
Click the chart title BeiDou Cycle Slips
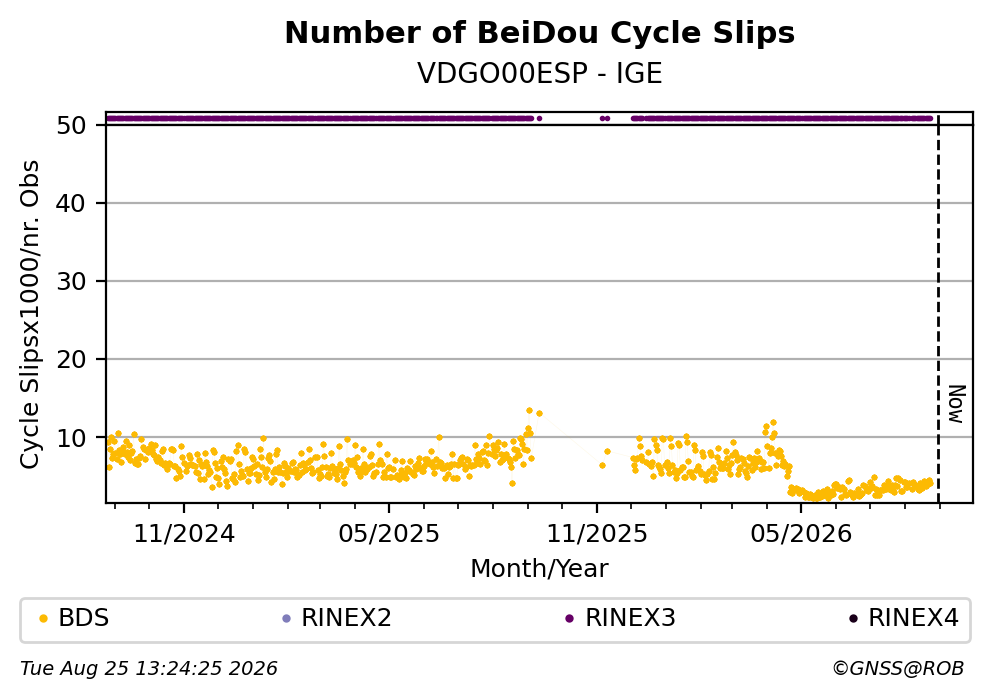pyautogui.click(x=540, y=33)
